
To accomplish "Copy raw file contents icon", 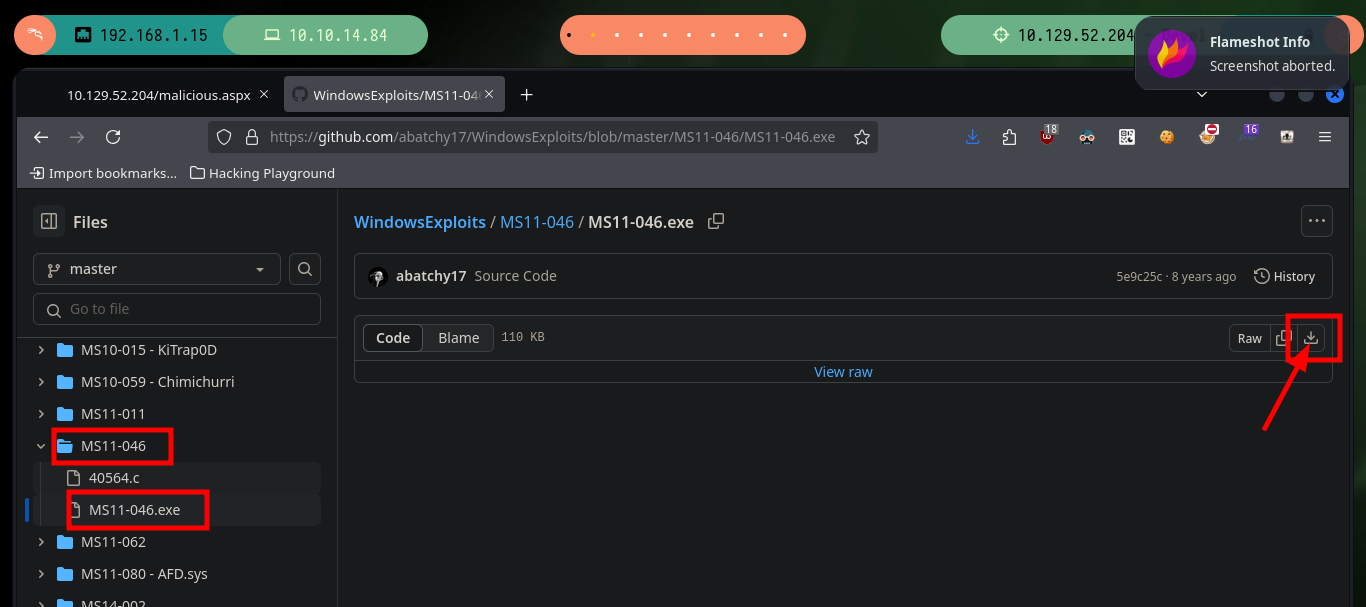I will (x=1283, y=338).
